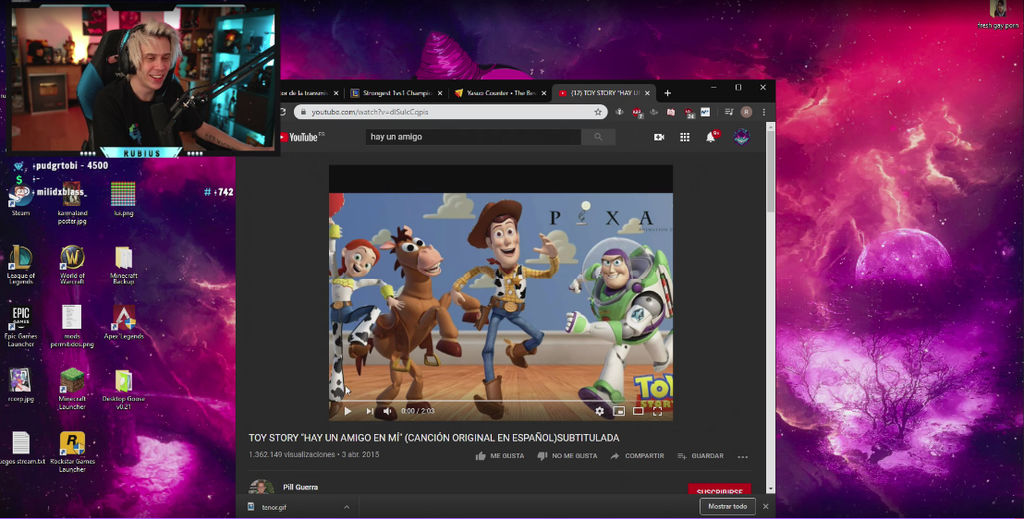Open the video player settings gear

pyautogui.click(x=600, y=411)
